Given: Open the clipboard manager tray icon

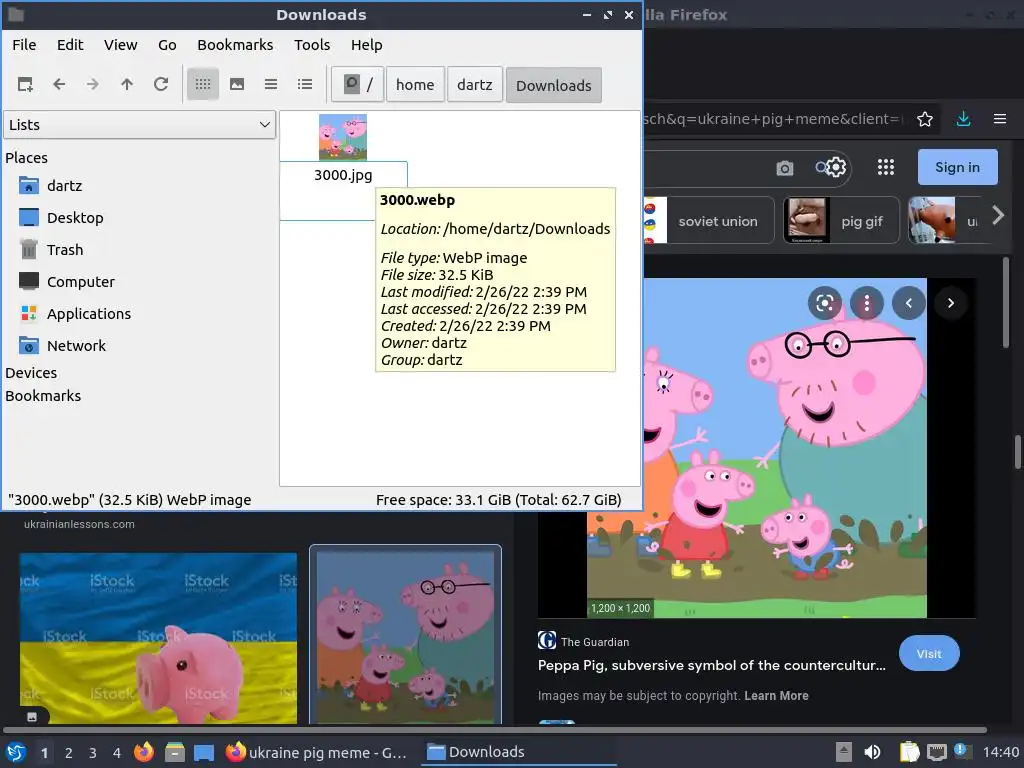Looking at the screenshot, I should [910, 752].
